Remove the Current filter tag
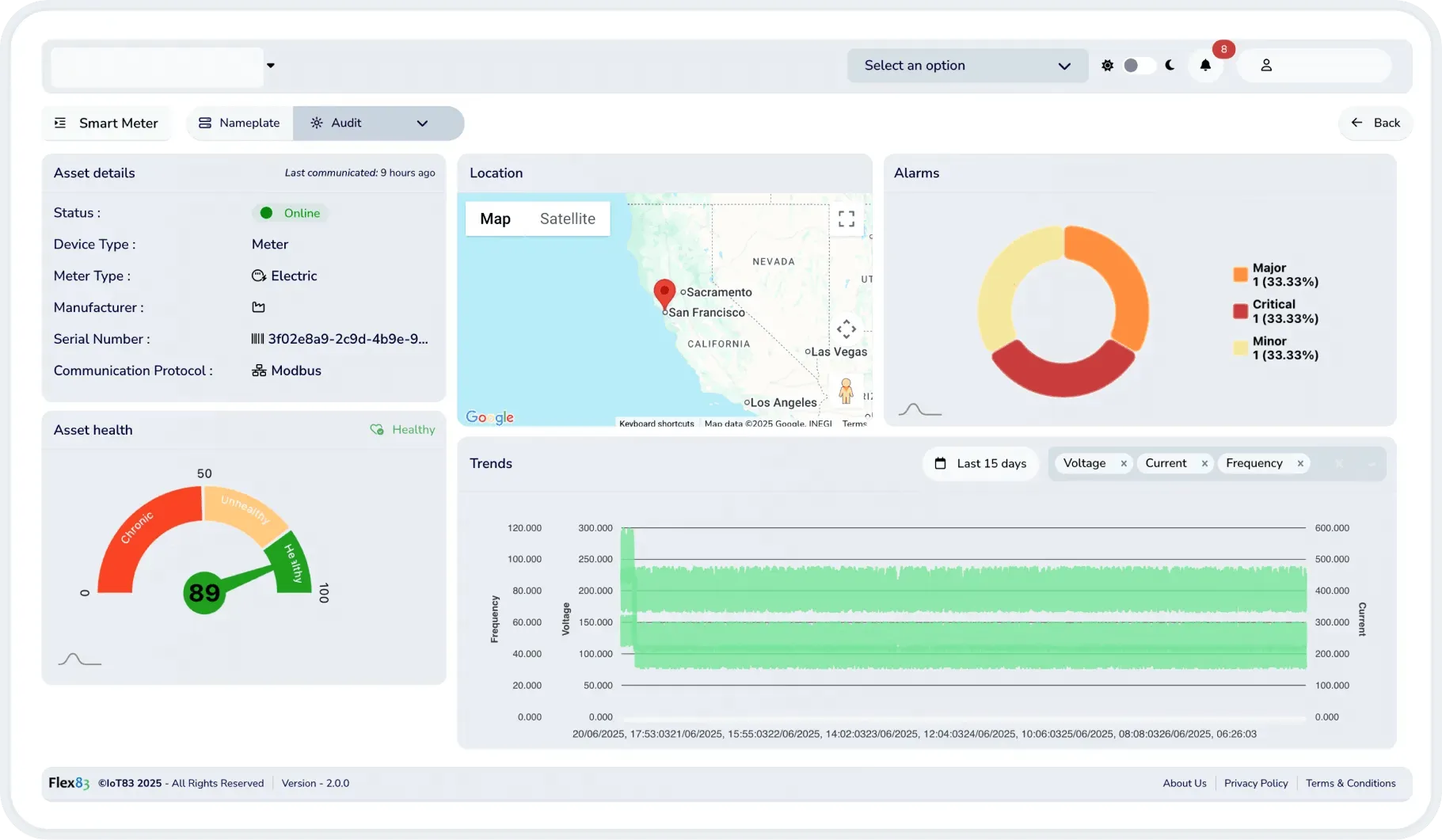 (x=1204, y=464)
